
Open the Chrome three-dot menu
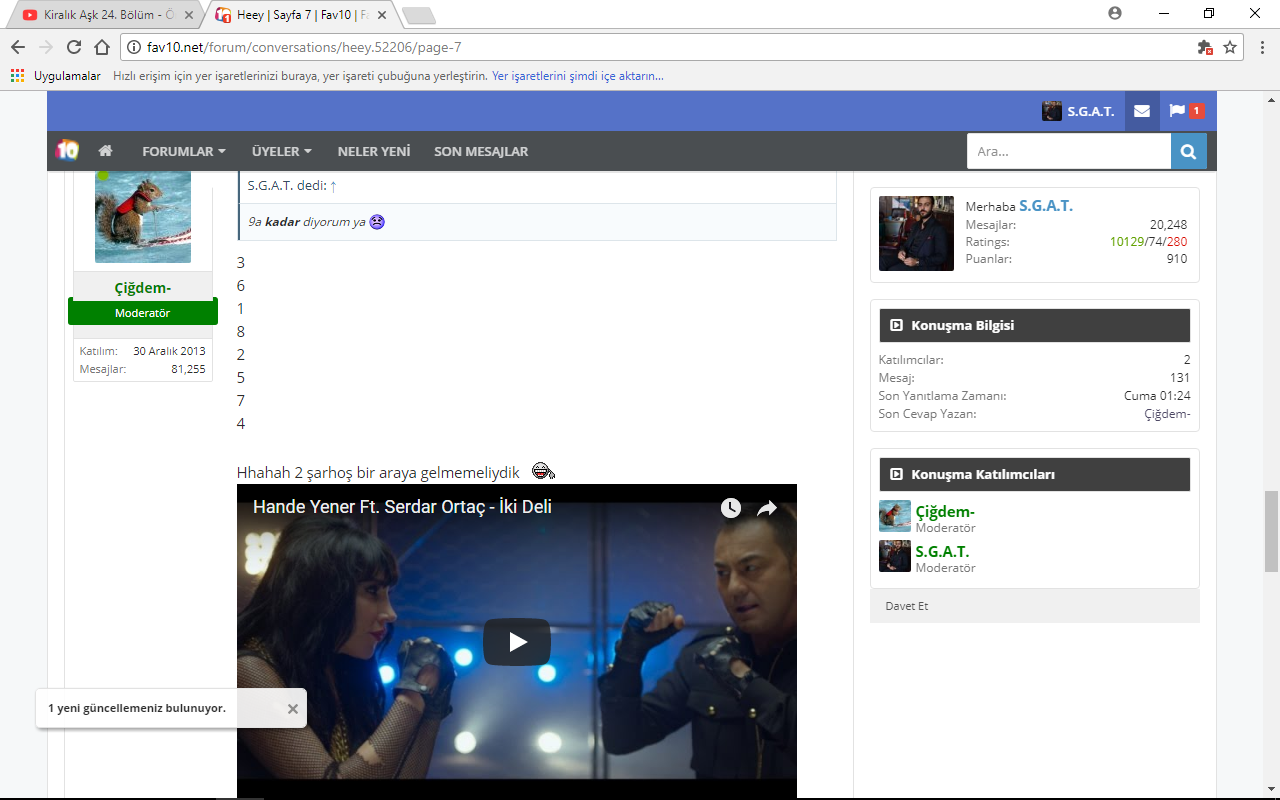coord(1261,47)
